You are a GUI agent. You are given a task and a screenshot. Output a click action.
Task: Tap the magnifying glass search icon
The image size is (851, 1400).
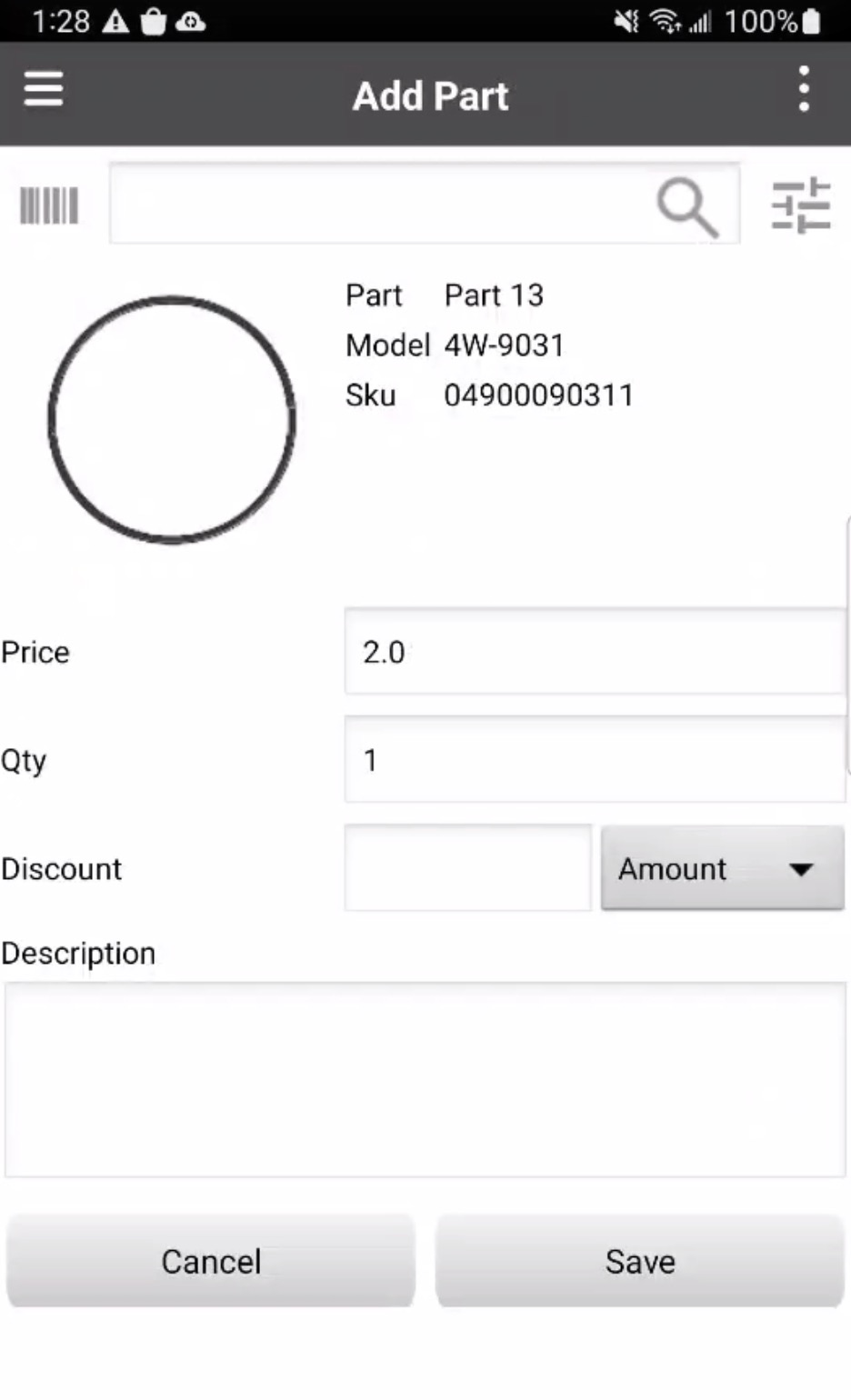pyautogui.click(x=686, y=206)
